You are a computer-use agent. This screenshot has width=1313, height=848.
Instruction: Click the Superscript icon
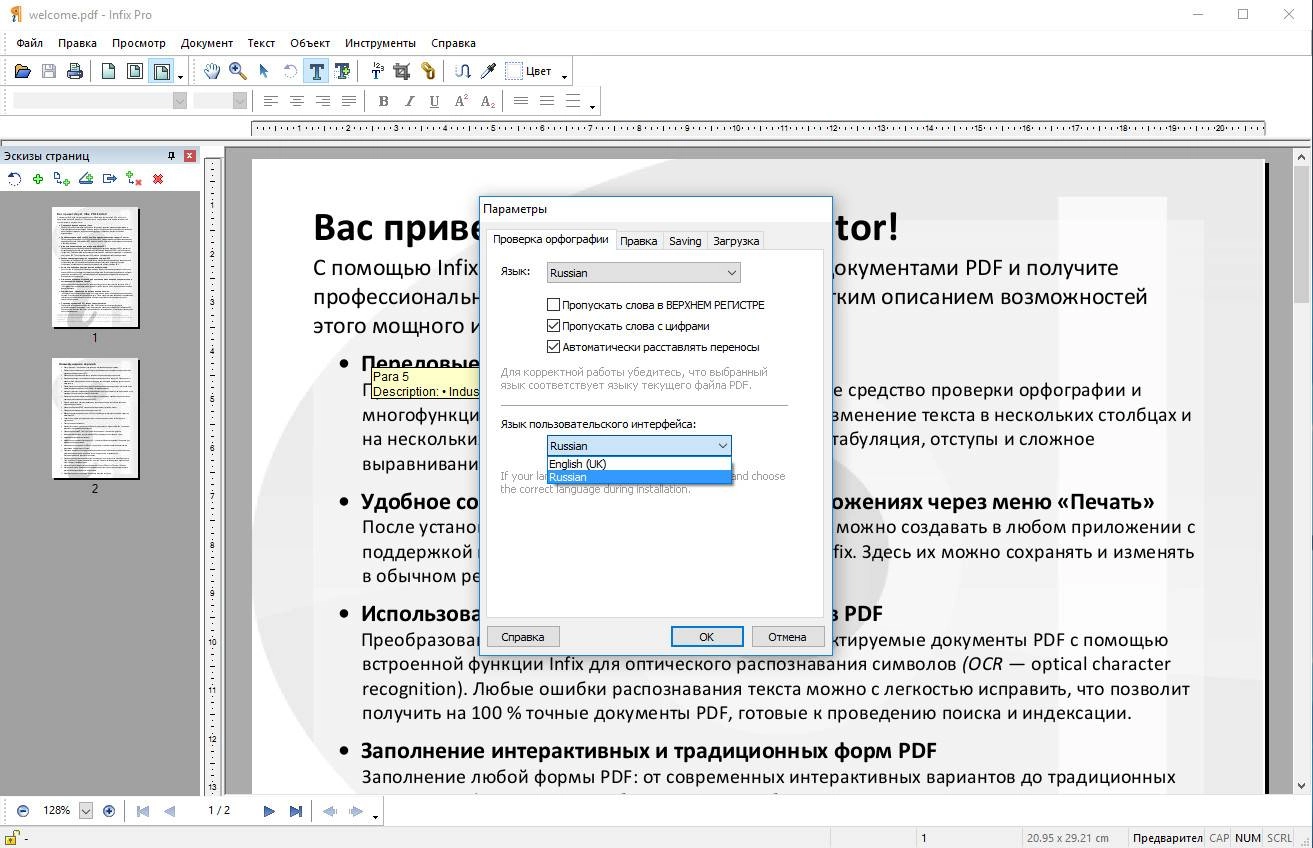click(x=461, y=101)
